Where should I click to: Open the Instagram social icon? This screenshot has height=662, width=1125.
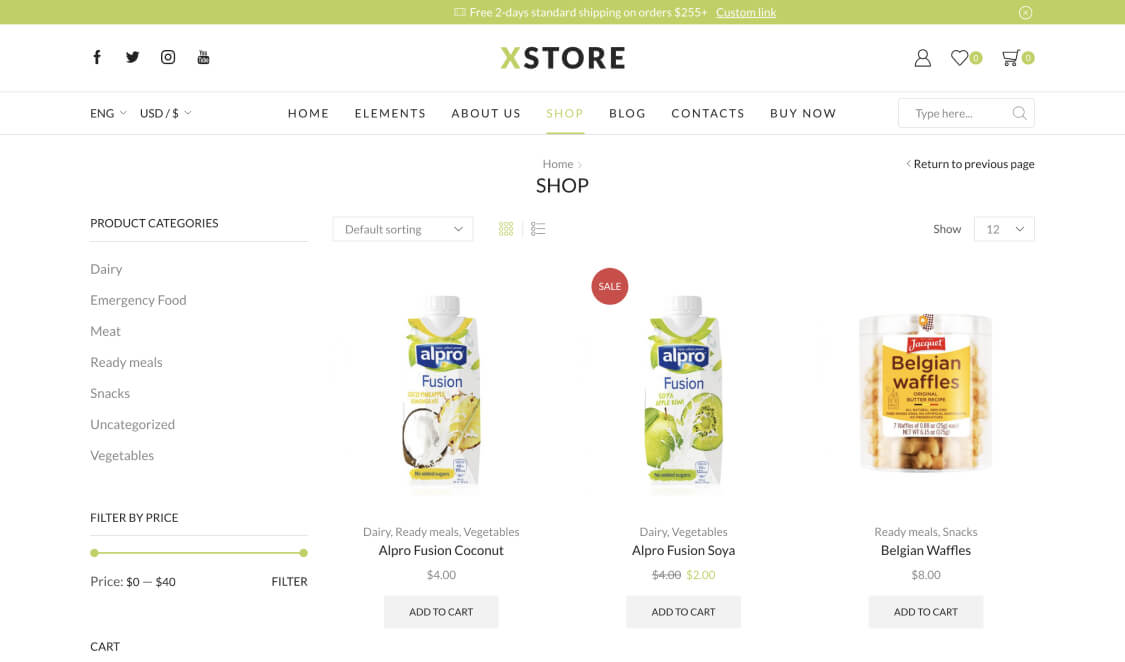(x=168, y=57)
